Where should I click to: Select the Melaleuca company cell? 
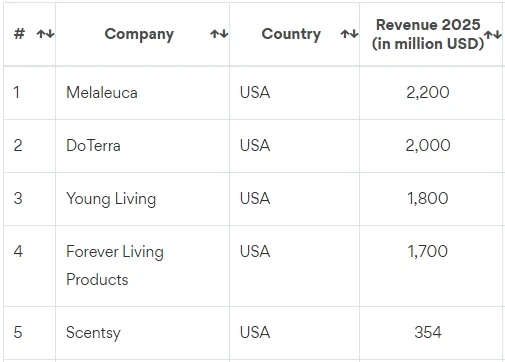[x=143, y=93]
